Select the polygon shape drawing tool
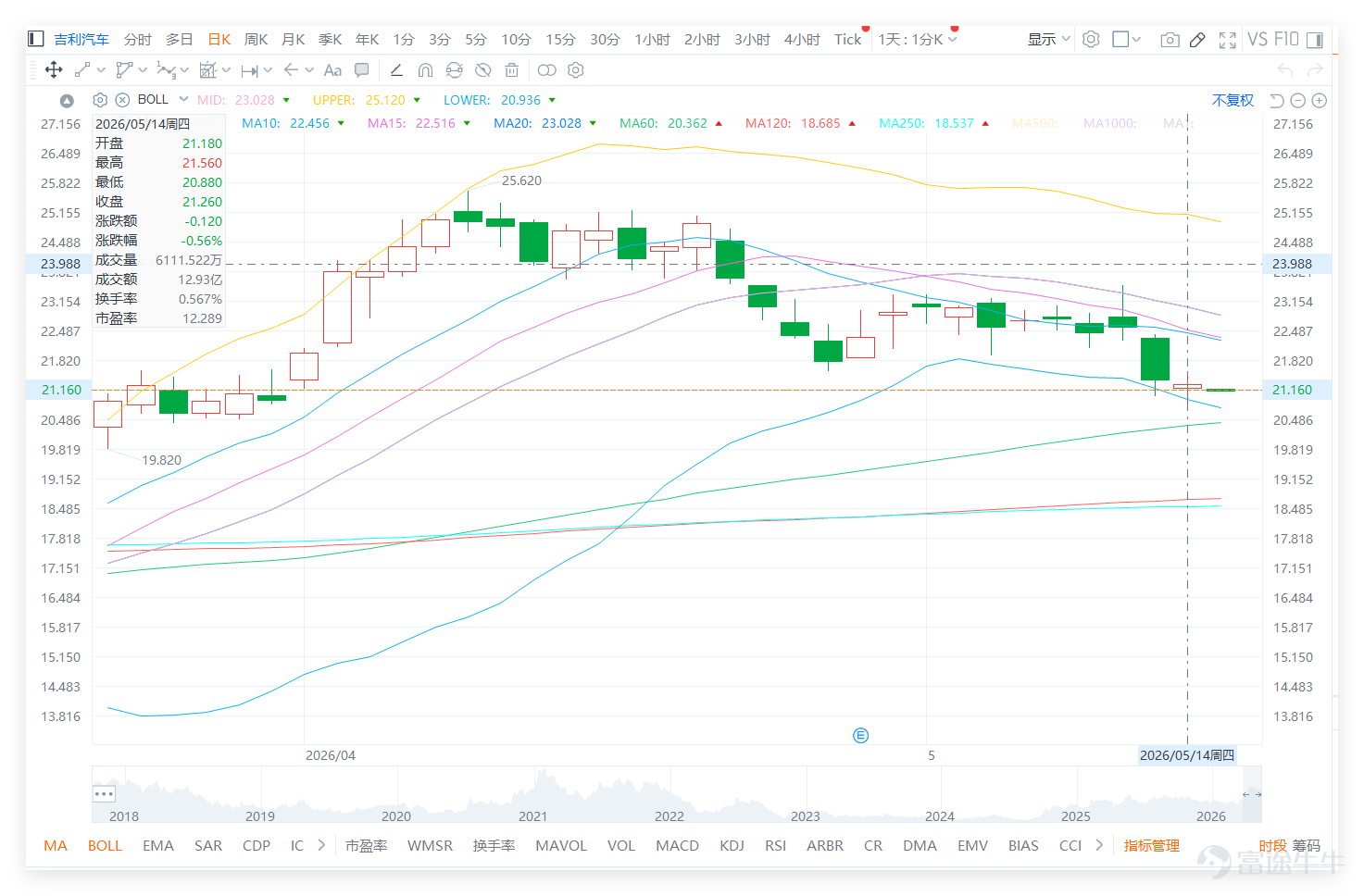 (x=124, y=69)
